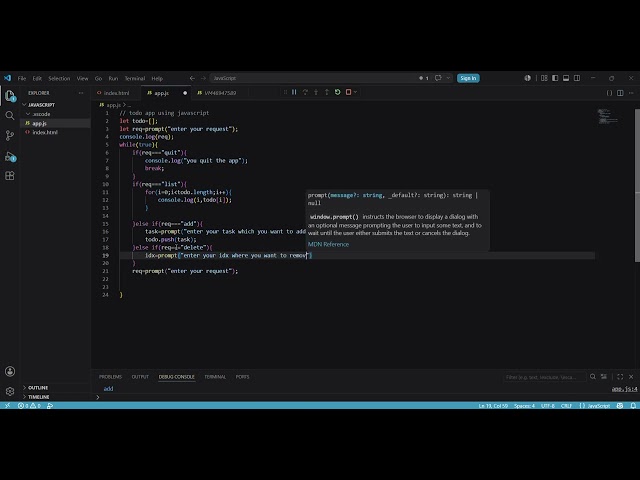Switch to the DEBUG CONSOLE panel tab
Viewport: 640px width, 480px height.
click(x=176, y=377)
